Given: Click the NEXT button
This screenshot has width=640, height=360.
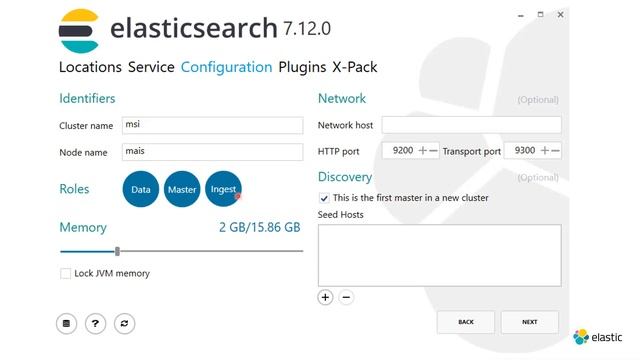Looking at the screenshot, I should (x=530, y=322).
